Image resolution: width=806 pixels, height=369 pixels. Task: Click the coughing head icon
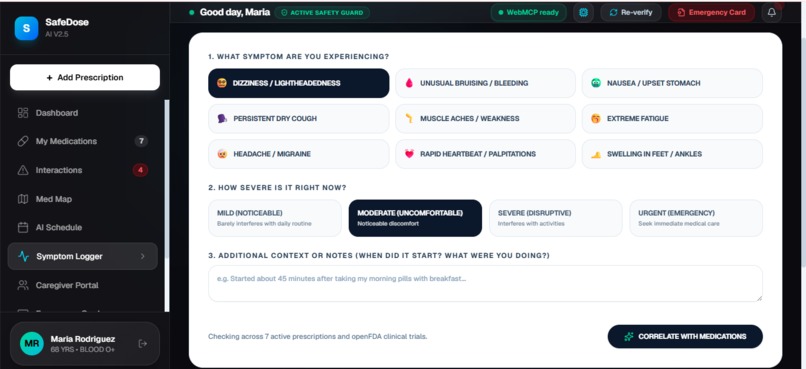222,118
